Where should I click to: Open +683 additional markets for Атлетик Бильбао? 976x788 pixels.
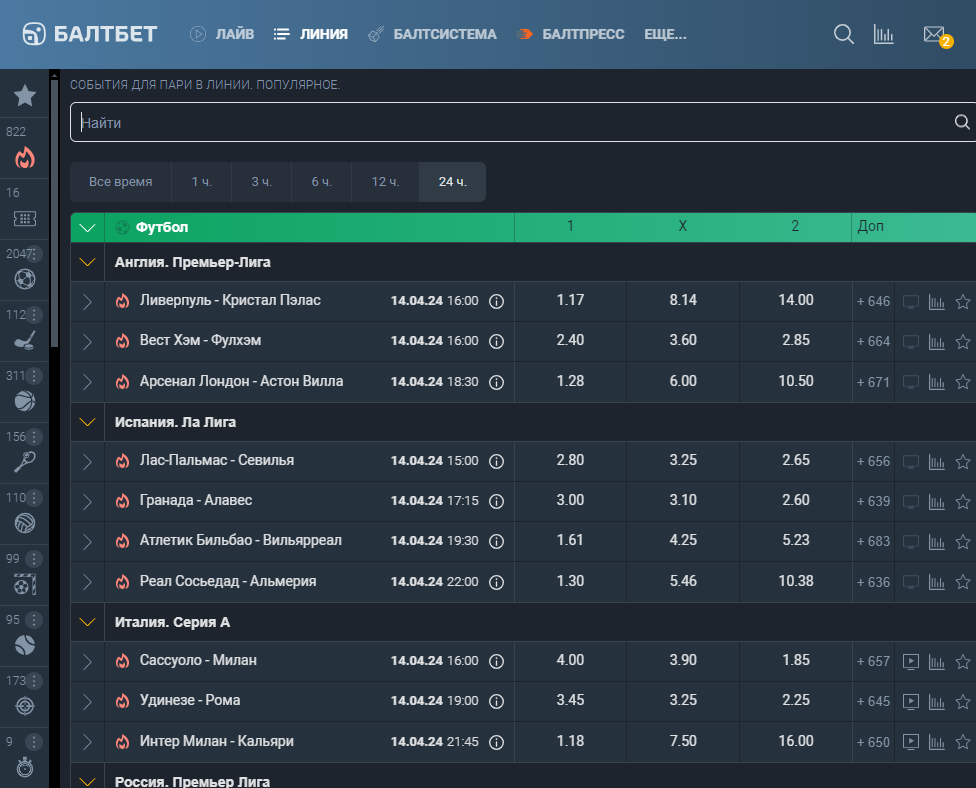click(x=873, y=542)
